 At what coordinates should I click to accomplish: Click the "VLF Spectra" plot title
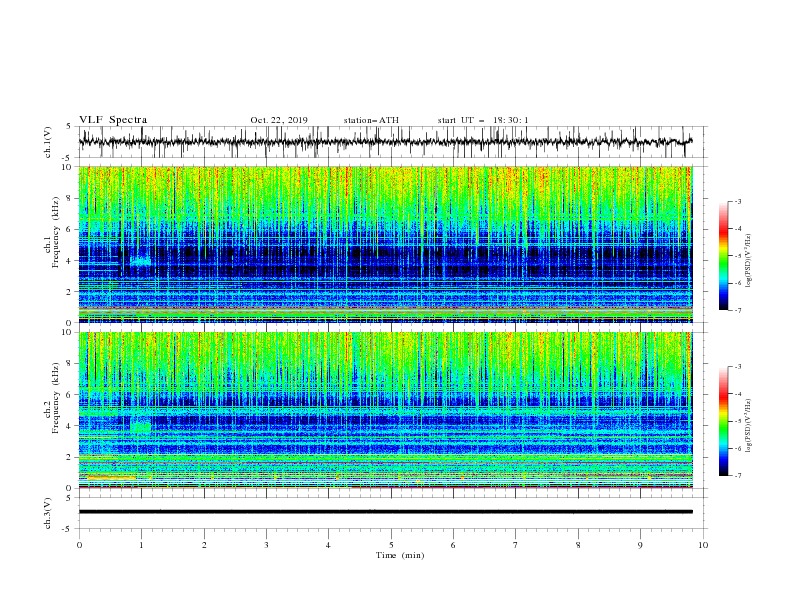click(x=113, y=120)
